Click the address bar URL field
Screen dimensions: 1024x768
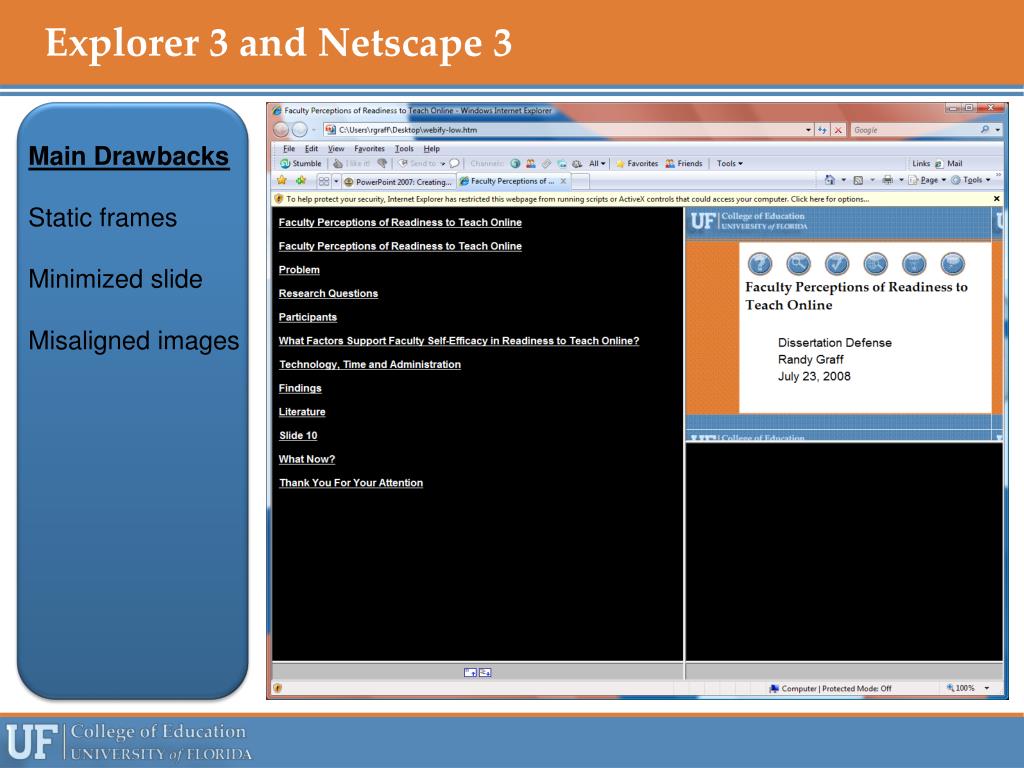(x=568, y=130)
